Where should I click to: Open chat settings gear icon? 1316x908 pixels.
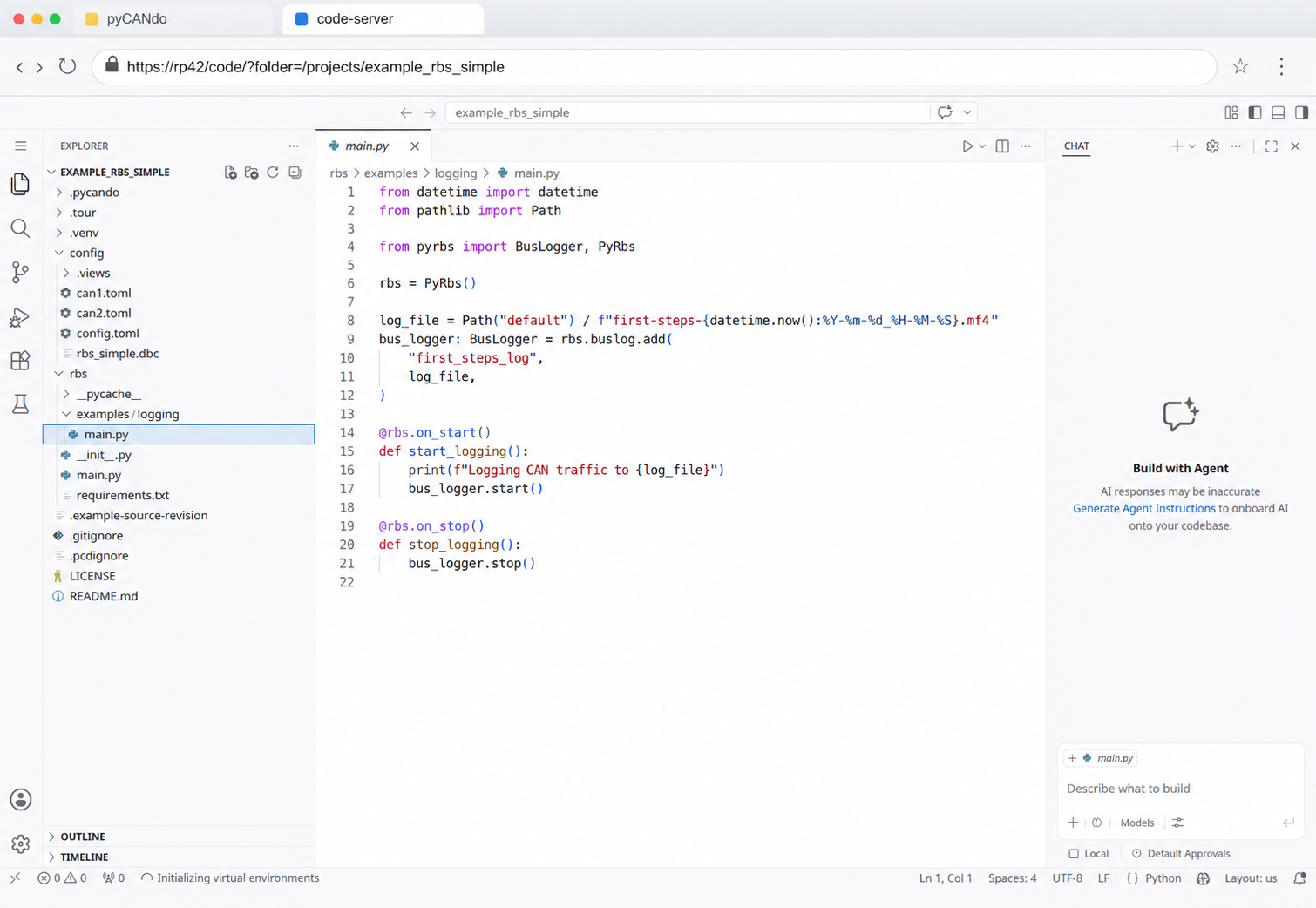click(1212, 146)
